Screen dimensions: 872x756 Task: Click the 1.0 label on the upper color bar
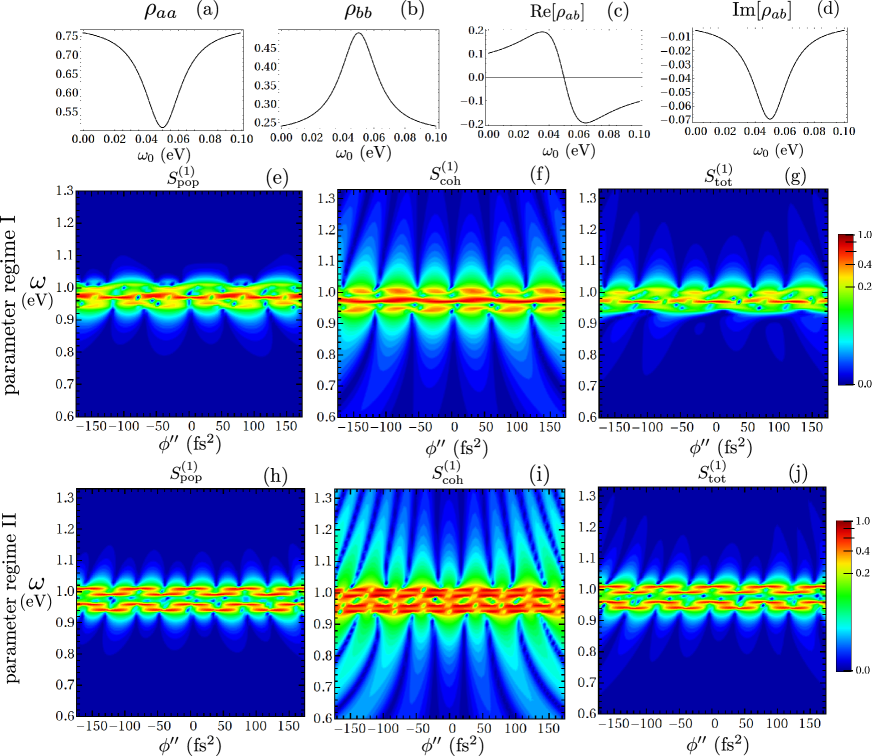864,235
